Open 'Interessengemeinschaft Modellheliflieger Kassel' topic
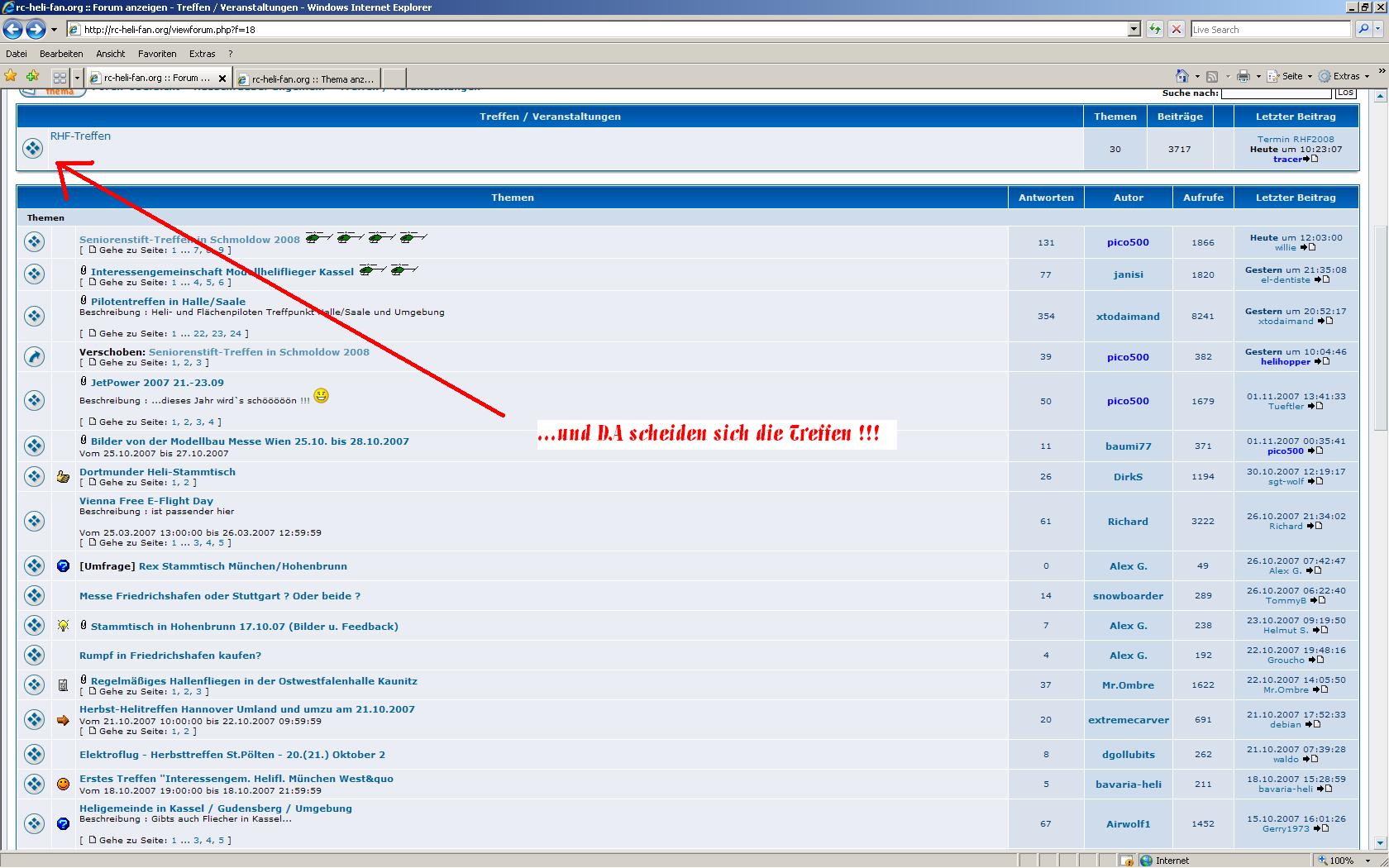The width and height of the screenshot is (1389, 868). click(222, 272)
